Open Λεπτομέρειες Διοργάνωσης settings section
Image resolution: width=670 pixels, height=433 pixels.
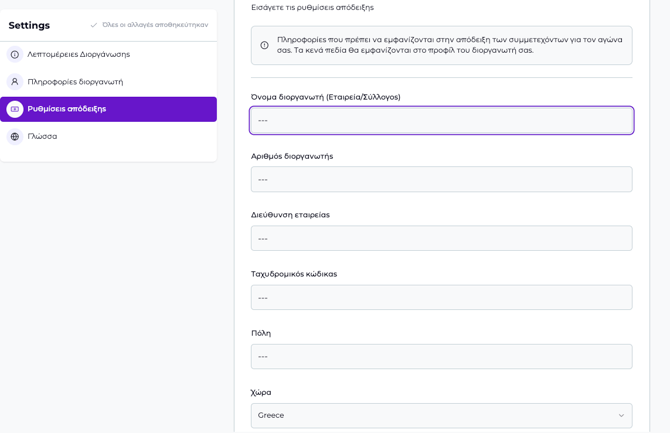click(78, 55)
